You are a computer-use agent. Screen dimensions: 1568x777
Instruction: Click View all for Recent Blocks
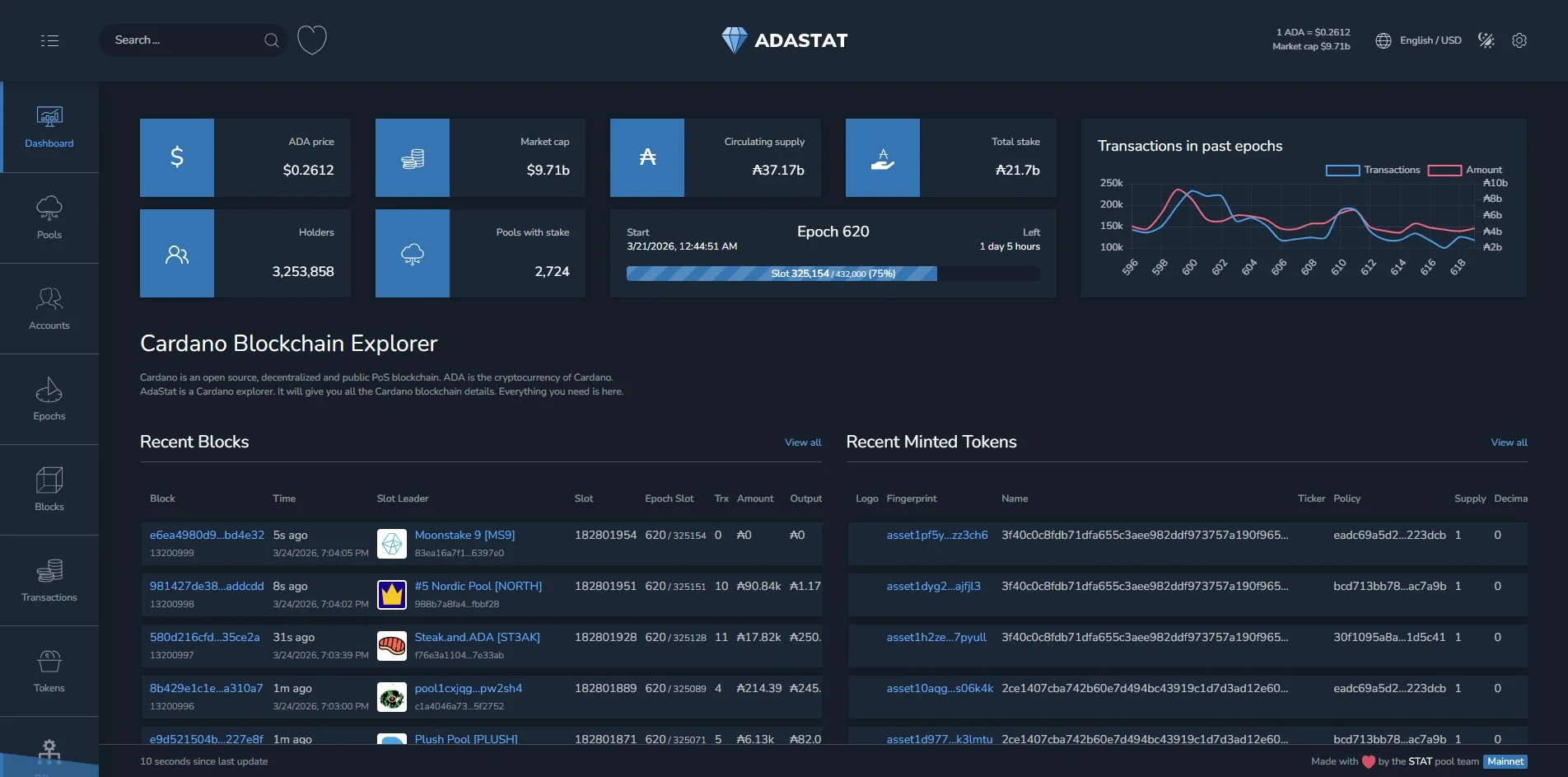point(803,442)
